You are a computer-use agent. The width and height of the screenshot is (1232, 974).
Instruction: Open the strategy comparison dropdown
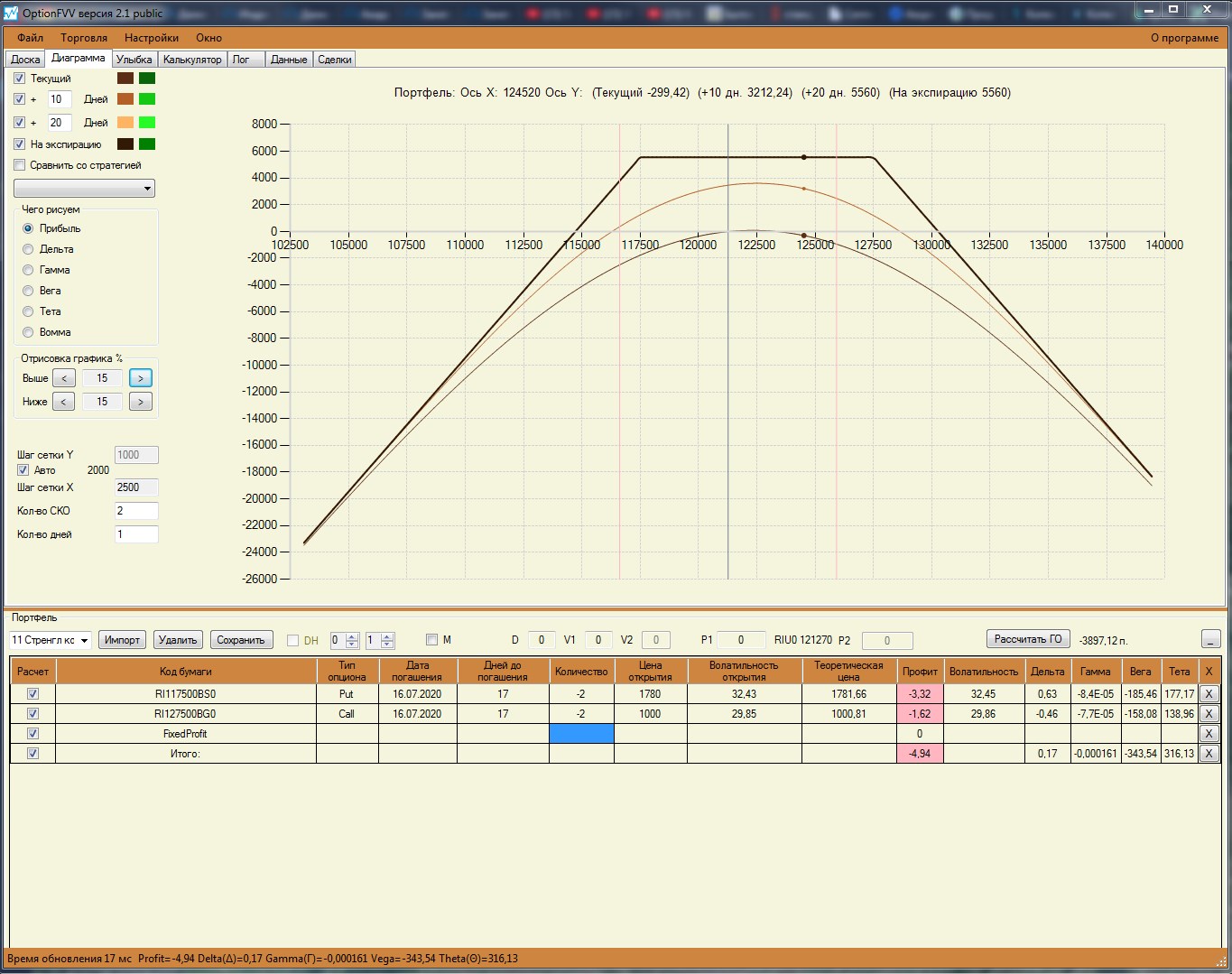click(84, 188)
